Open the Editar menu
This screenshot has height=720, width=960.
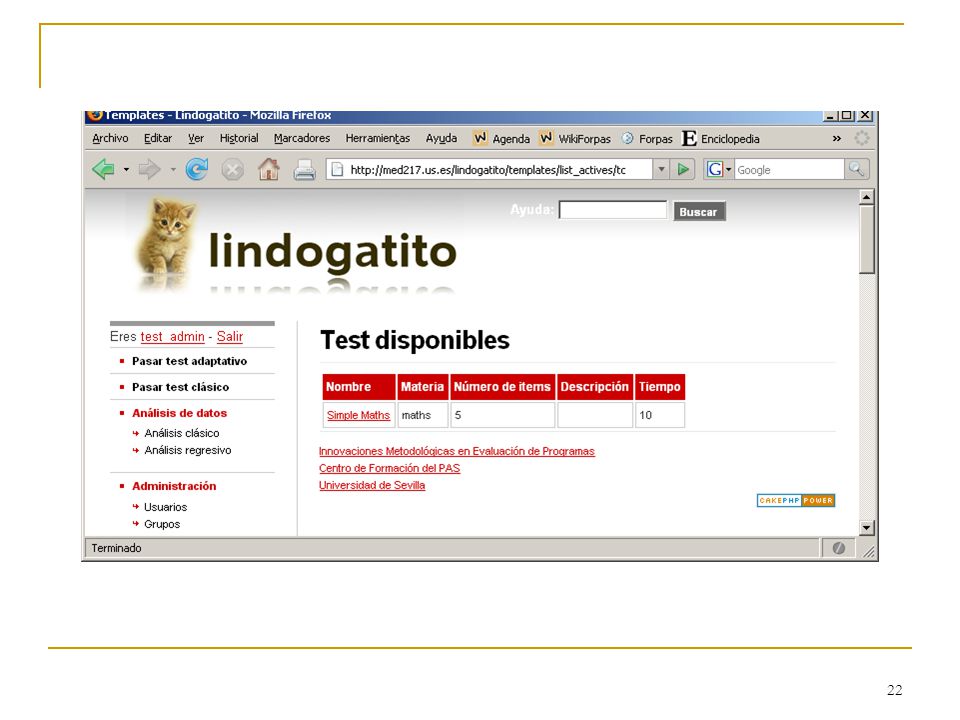158,138
